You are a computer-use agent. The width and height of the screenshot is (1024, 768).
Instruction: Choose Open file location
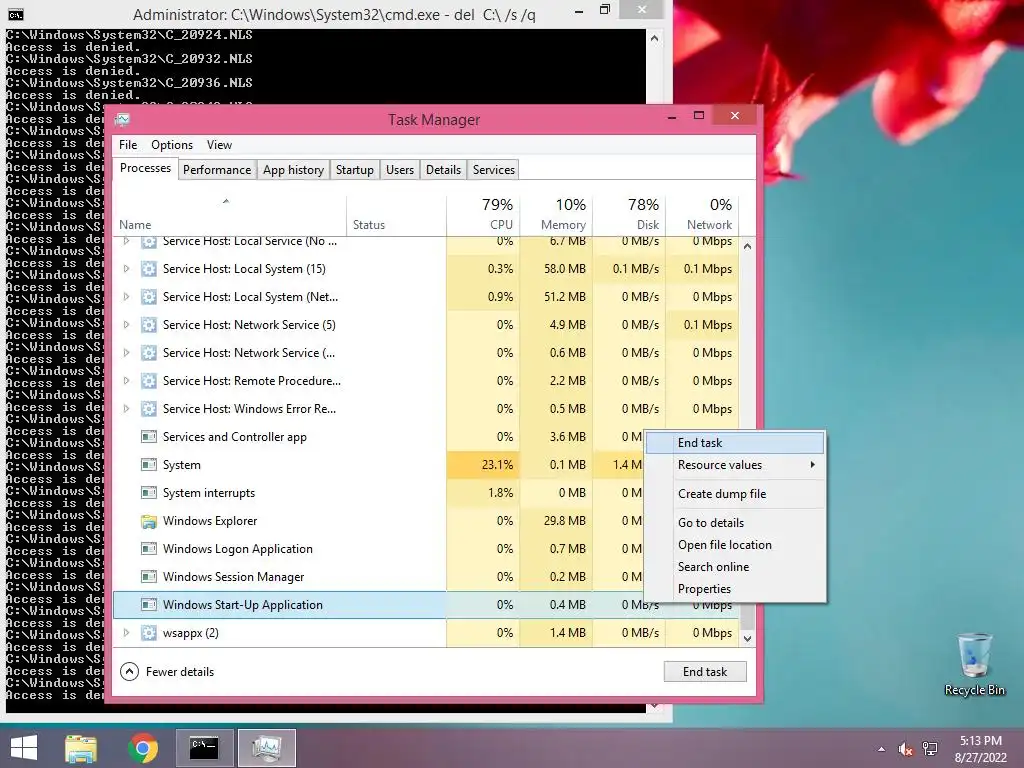point(735,545)
